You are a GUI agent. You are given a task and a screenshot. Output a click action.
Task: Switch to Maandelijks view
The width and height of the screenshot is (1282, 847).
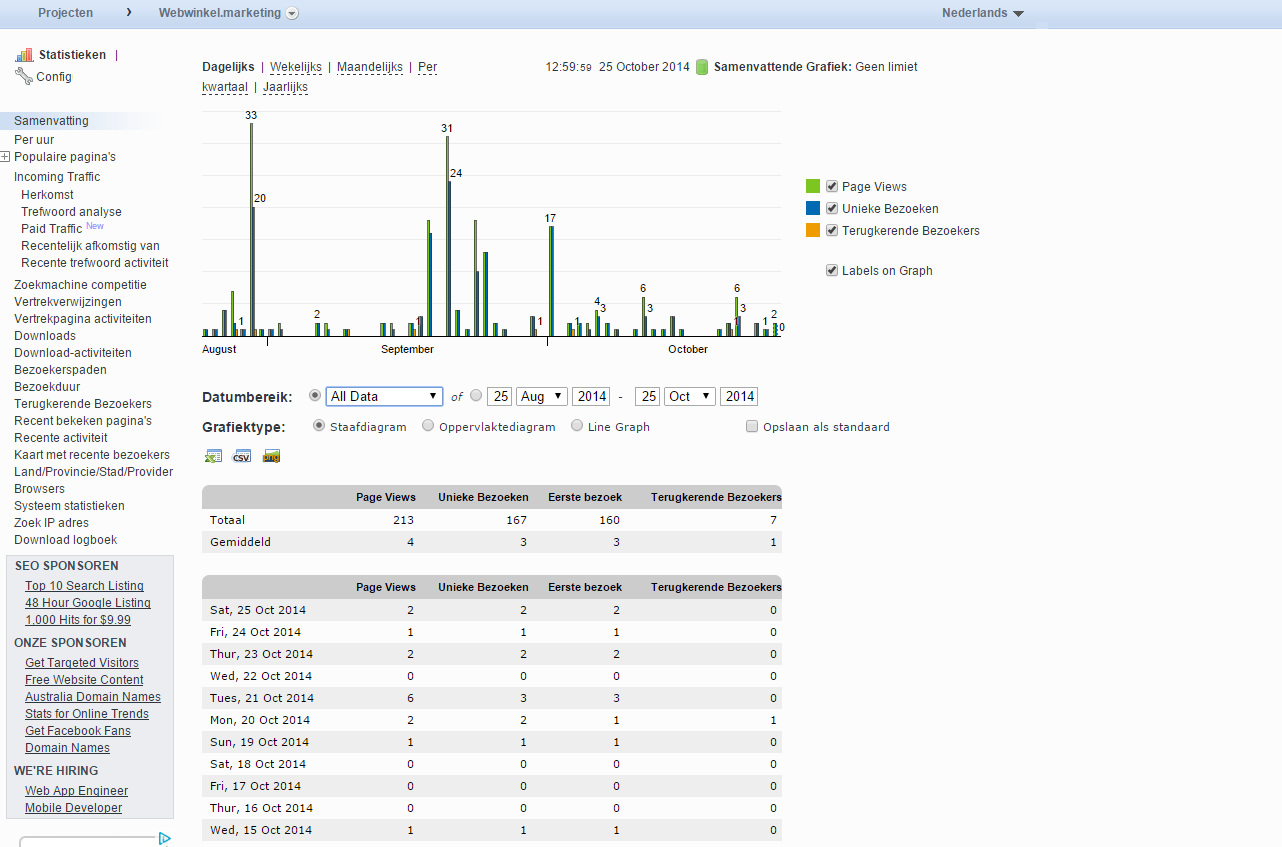pyautogui.click(x=370, y=67)
